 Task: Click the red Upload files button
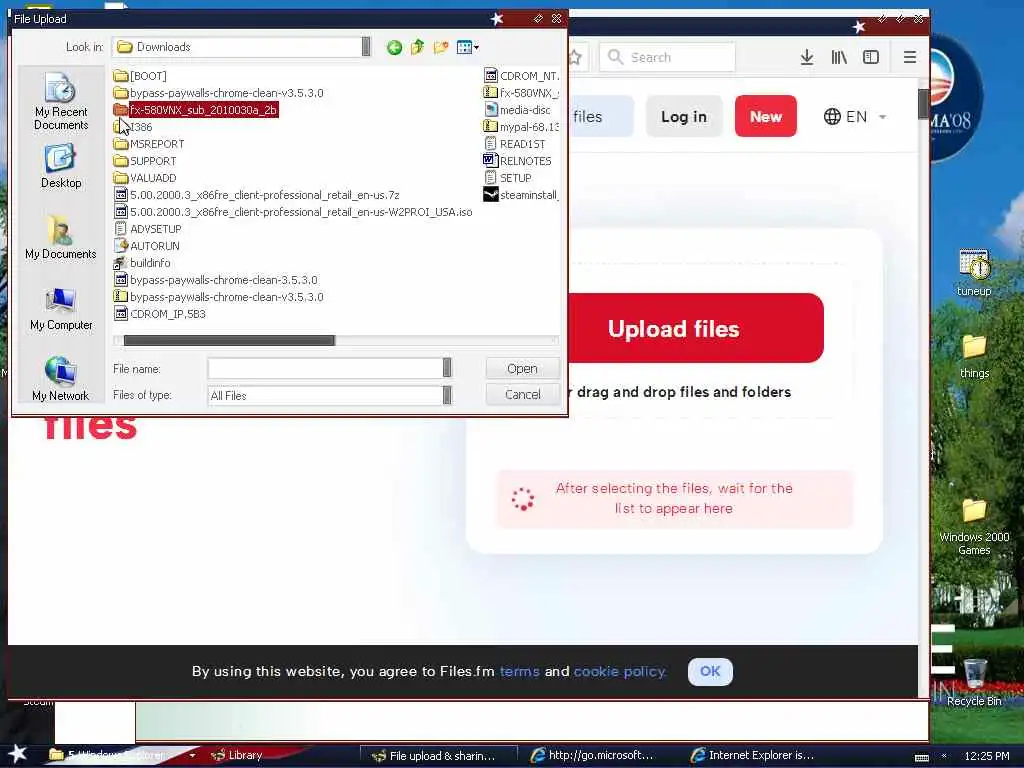click(696, 328)
